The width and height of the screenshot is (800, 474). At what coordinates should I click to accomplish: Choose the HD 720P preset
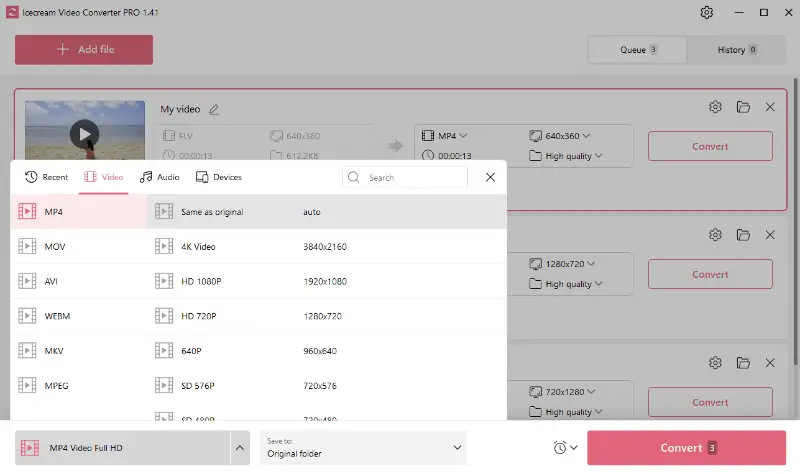327,316
